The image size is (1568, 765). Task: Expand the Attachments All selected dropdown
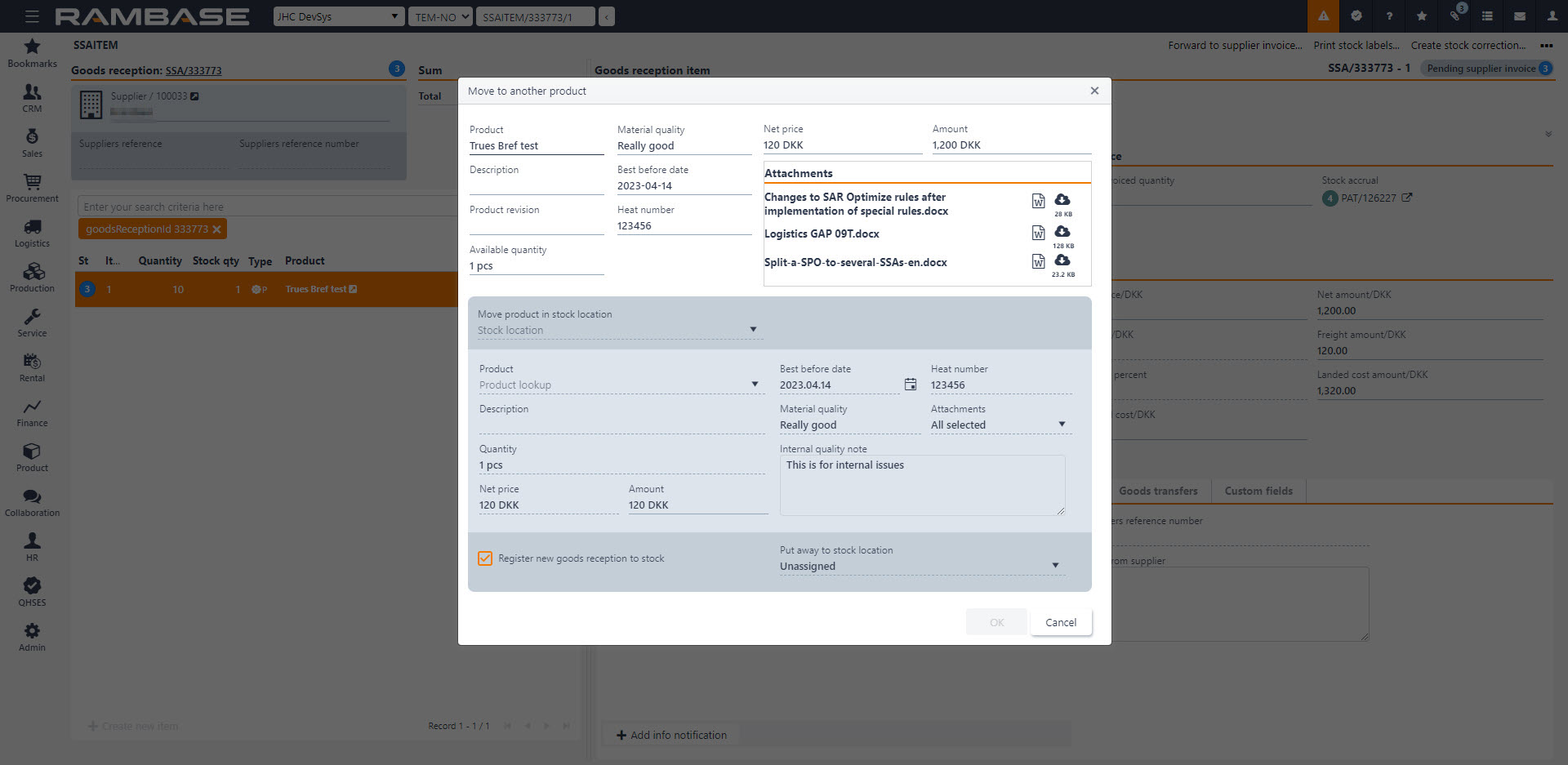(1062, 425)
